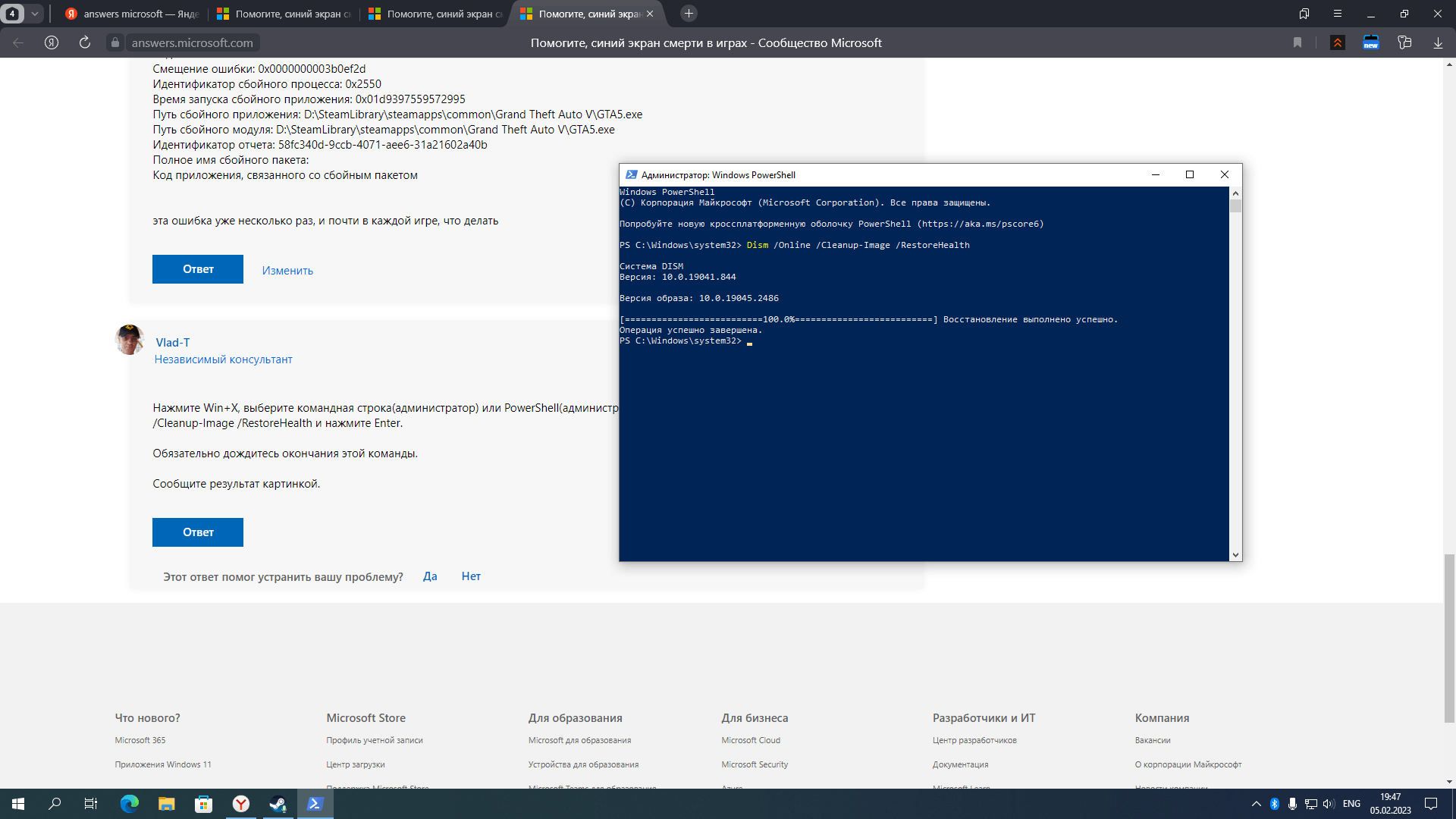Expand the tab list dropdown arrow
Image resolution: width=1456 pixels, height=819 pixels.
point(35,14)
